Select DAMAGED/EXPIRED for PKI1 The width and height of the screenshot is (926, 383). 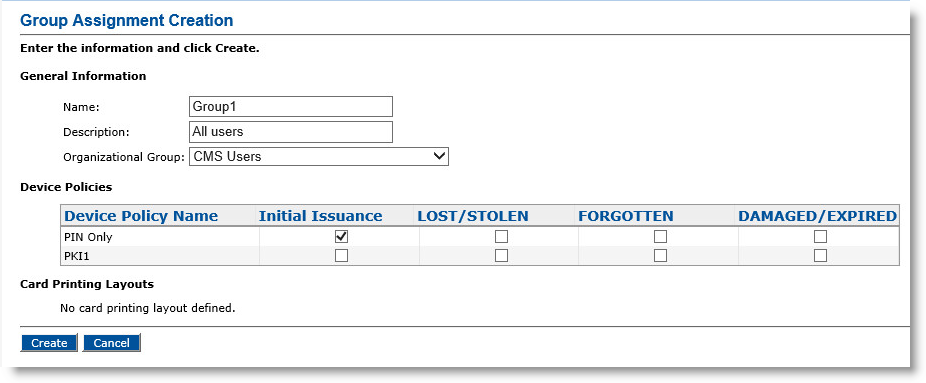click(x=820, y=256)
